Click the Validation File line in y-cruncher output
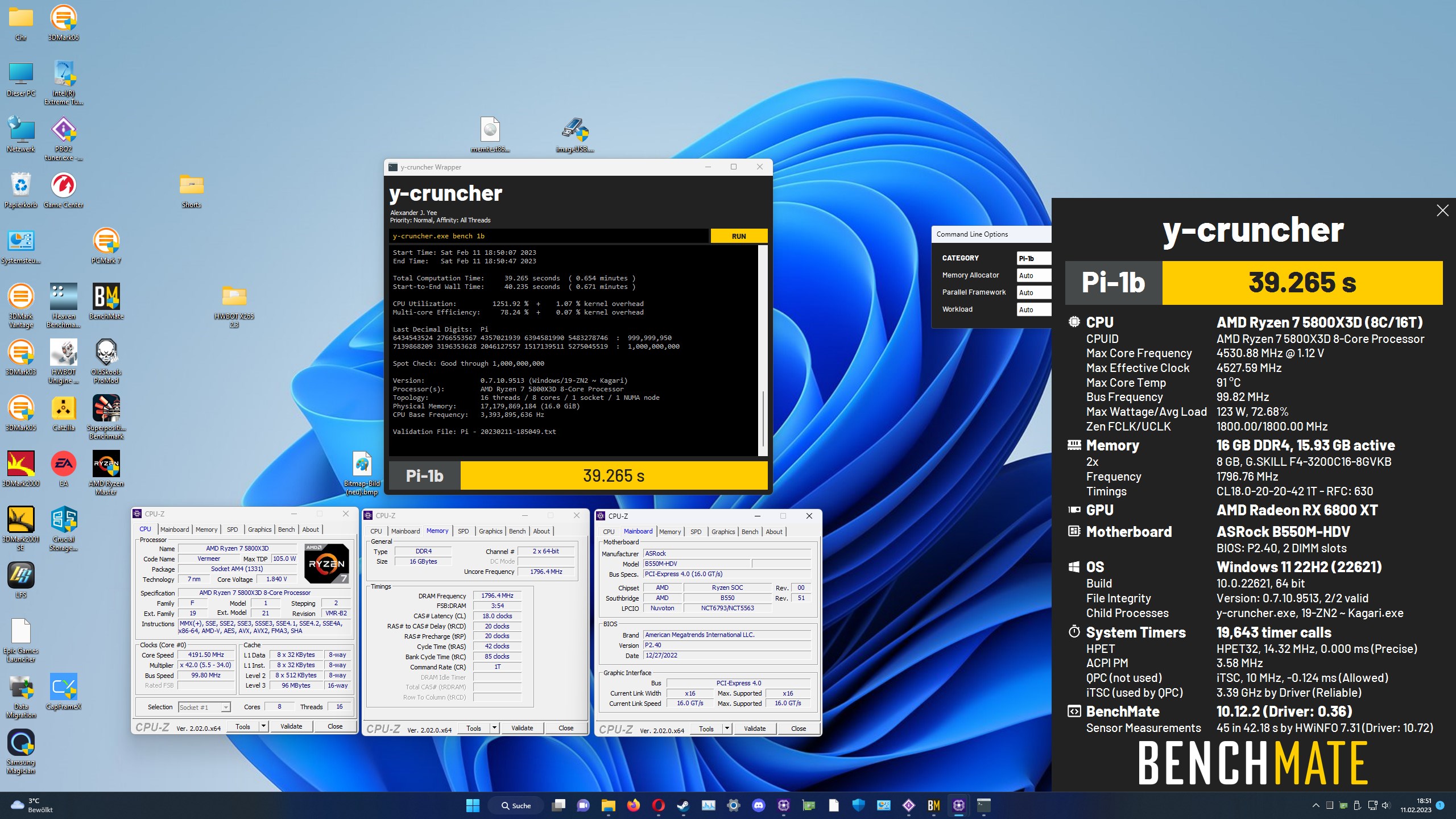 click(x=474, y=432)
